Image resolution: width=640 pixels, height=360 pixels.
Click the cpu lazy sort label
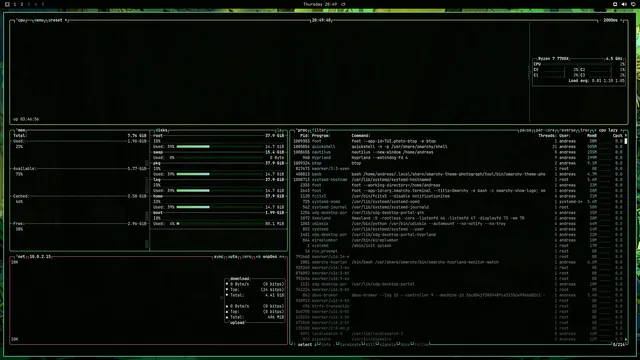coord(608,130)
